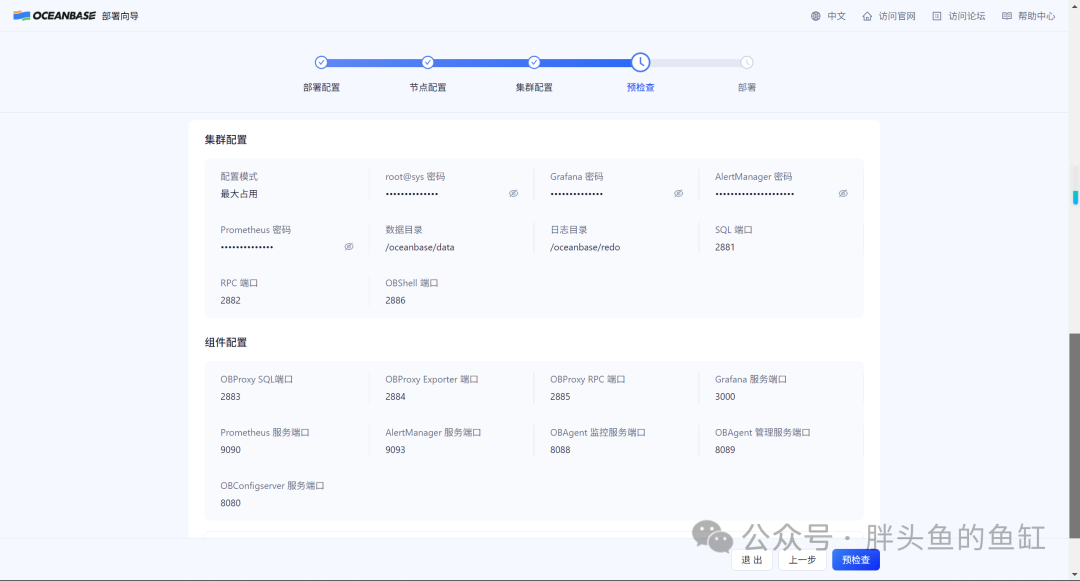Click the OceanBase logo
The height and width of the screenshot is (581, 1080).
click(54, 16)
